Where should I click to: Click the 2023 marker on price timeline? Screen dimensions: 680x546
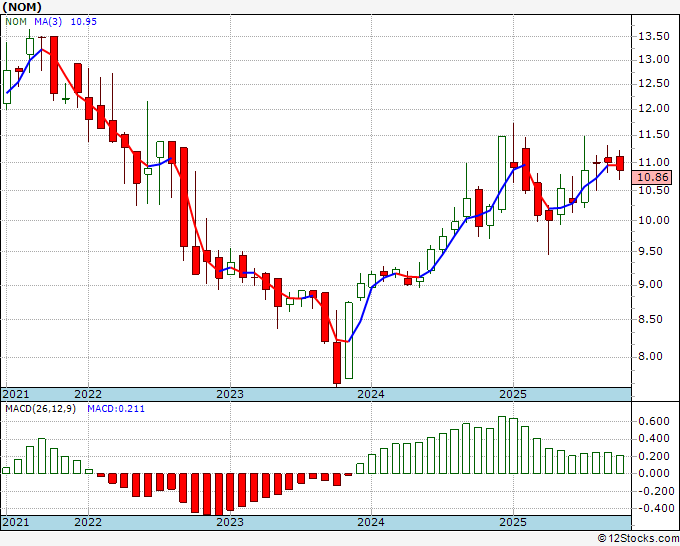coord(230,394)
